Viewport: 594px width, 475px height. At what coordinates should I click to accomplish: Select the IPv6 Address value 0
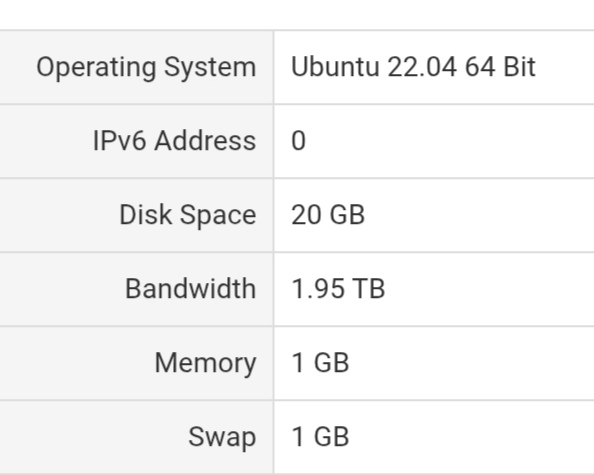click(x=298, y=141)
